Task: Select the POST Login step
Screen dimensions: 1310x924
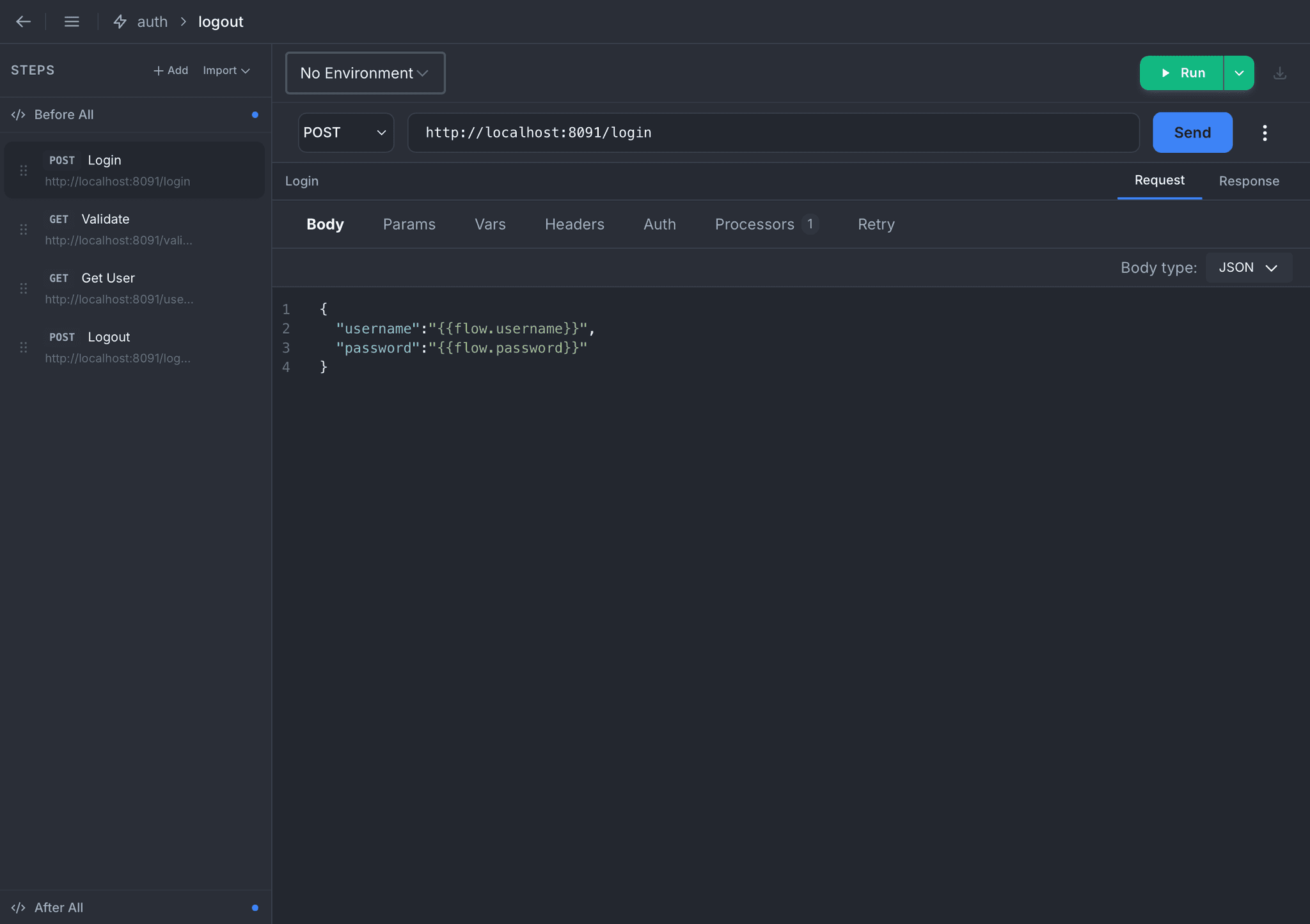Action: coord(135,170)
